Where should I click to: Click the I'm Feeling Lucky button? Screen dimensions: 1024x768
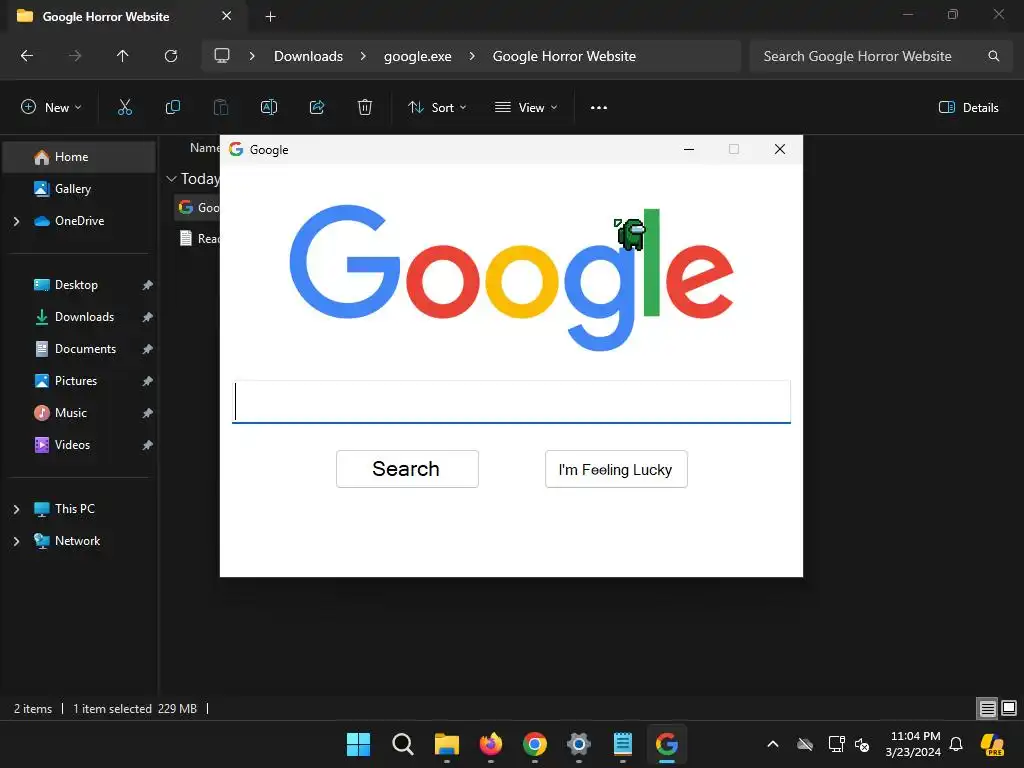coord(616,469)
